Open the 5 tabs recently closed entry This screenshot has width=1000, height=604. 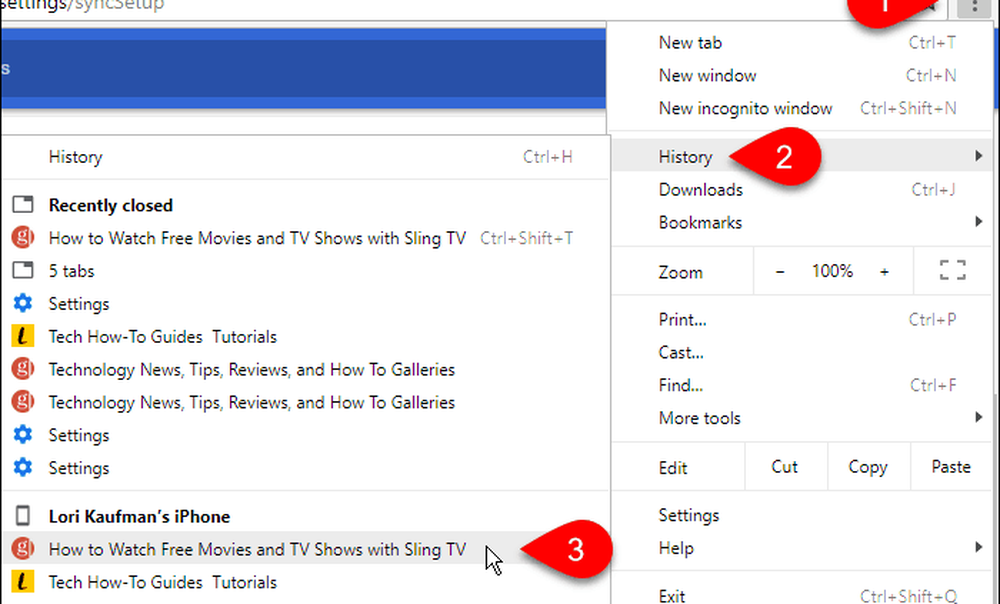71,271
